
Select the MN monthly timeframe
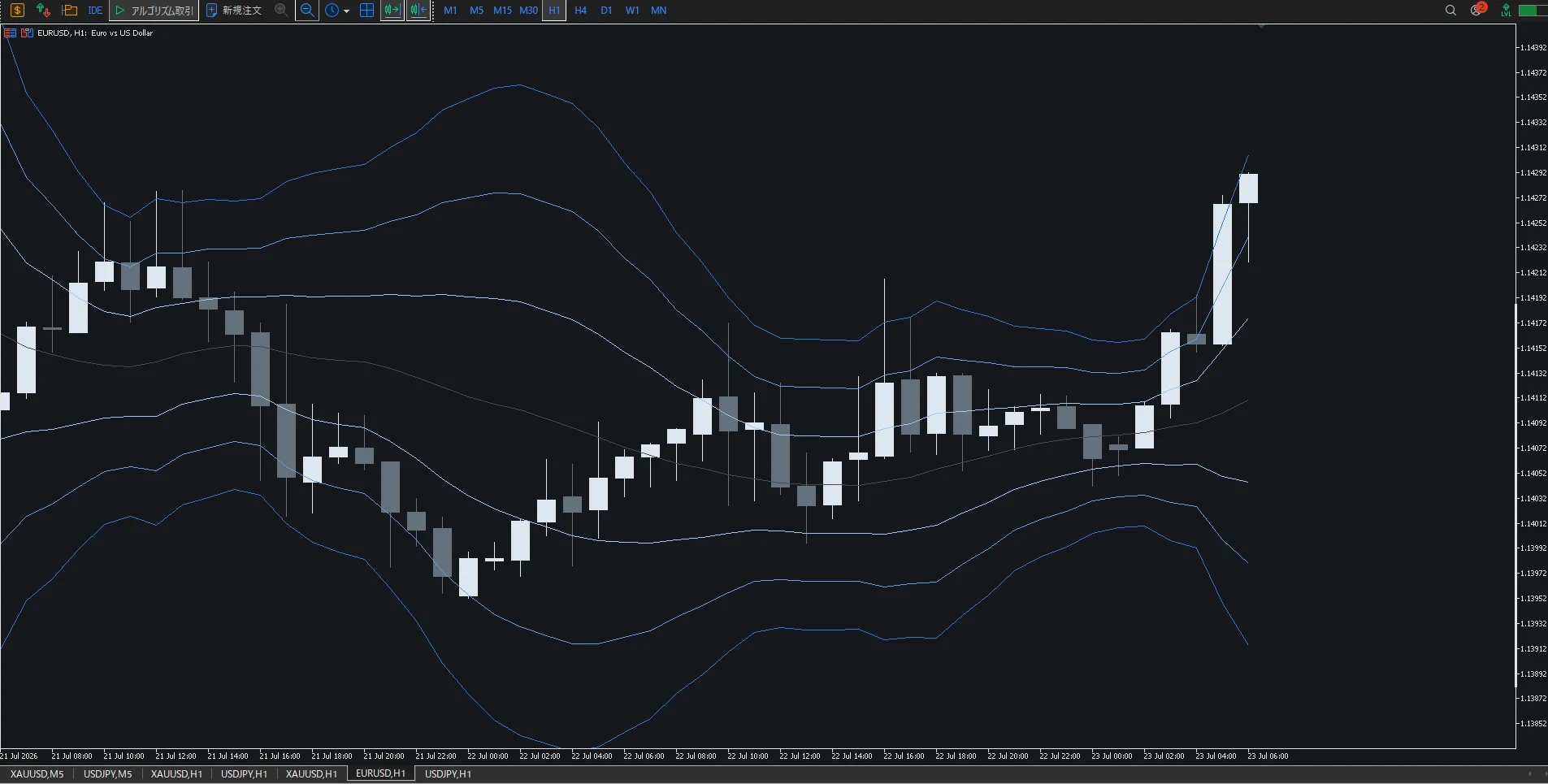coord(659,11)
